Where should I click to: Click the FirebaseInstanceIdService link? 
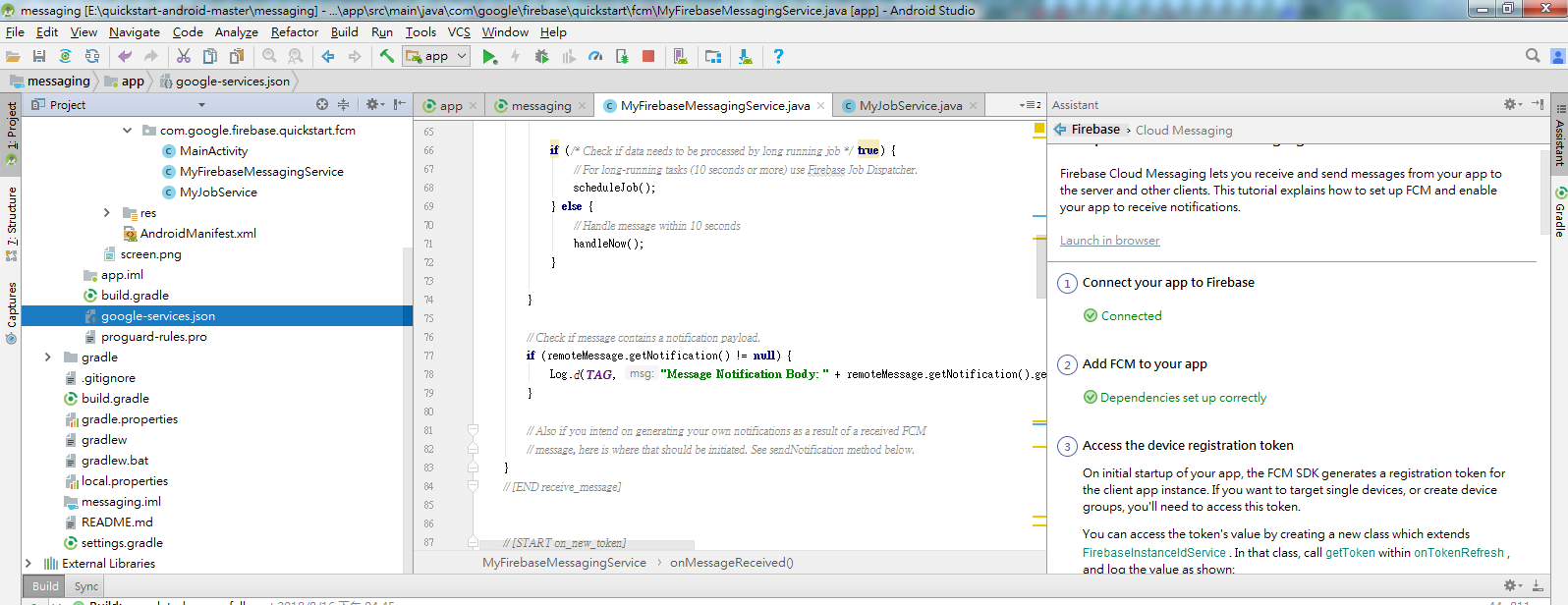pos(1154,553)
